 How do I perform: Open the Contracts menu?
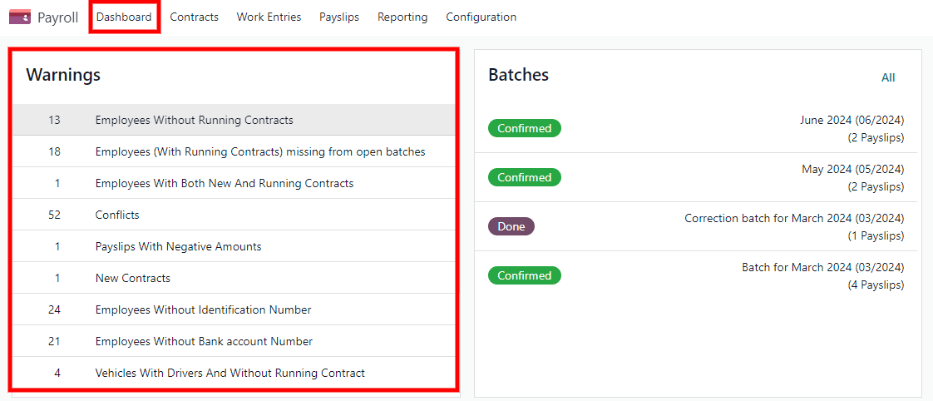(x=194, y=17)
